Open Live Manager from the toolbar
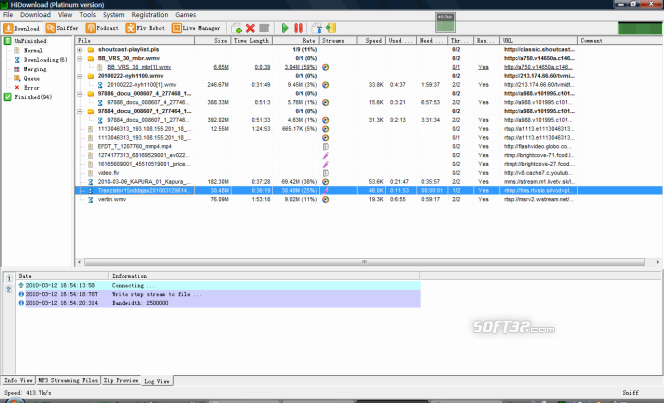Image resolution: width=664 pixels, height=403 pixels. pyautogui.click(x=196, y=28)
